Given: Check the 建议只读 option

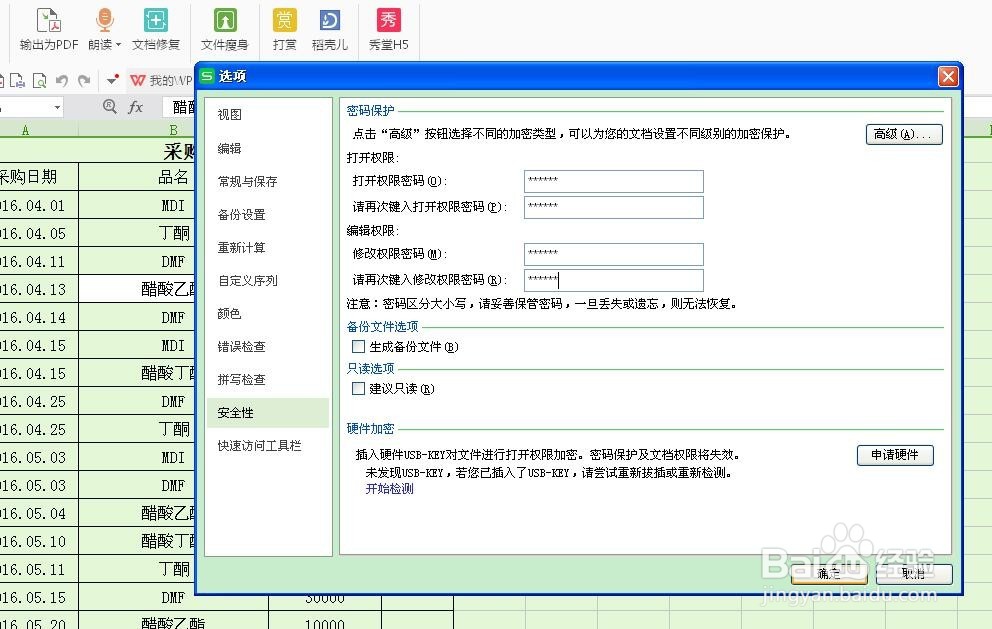Looking at the screenshot, I should (x=356, y=387).
